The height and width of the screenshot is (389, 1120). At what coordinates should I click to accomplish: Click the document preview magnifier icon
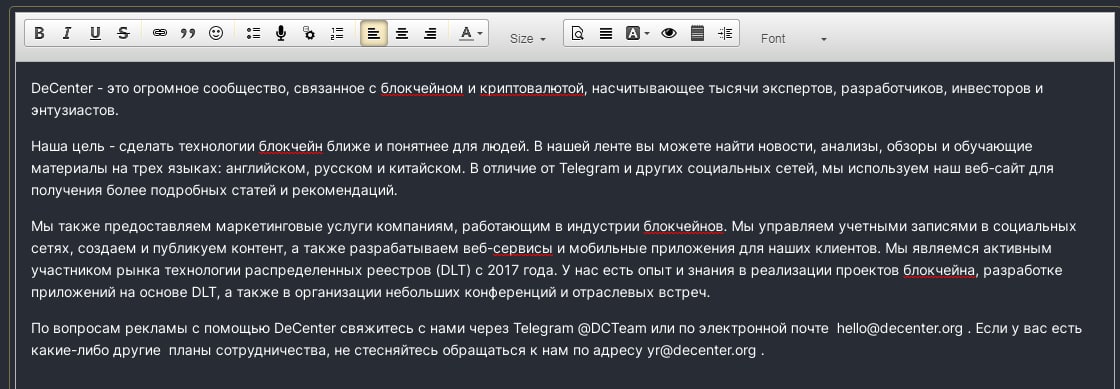[578, 34]
